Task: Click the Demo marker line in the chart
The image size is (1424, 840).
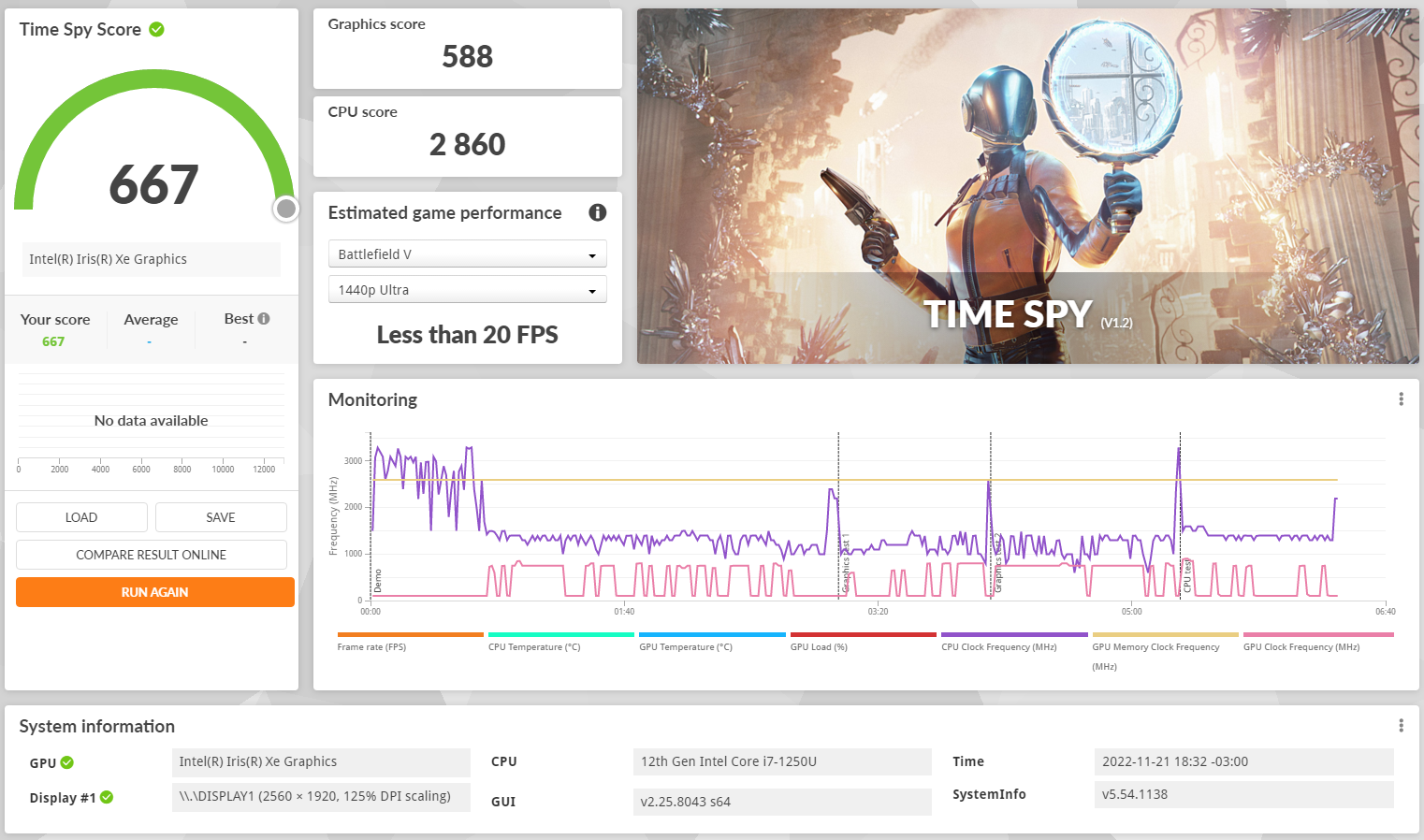Action: coord(371,514)
